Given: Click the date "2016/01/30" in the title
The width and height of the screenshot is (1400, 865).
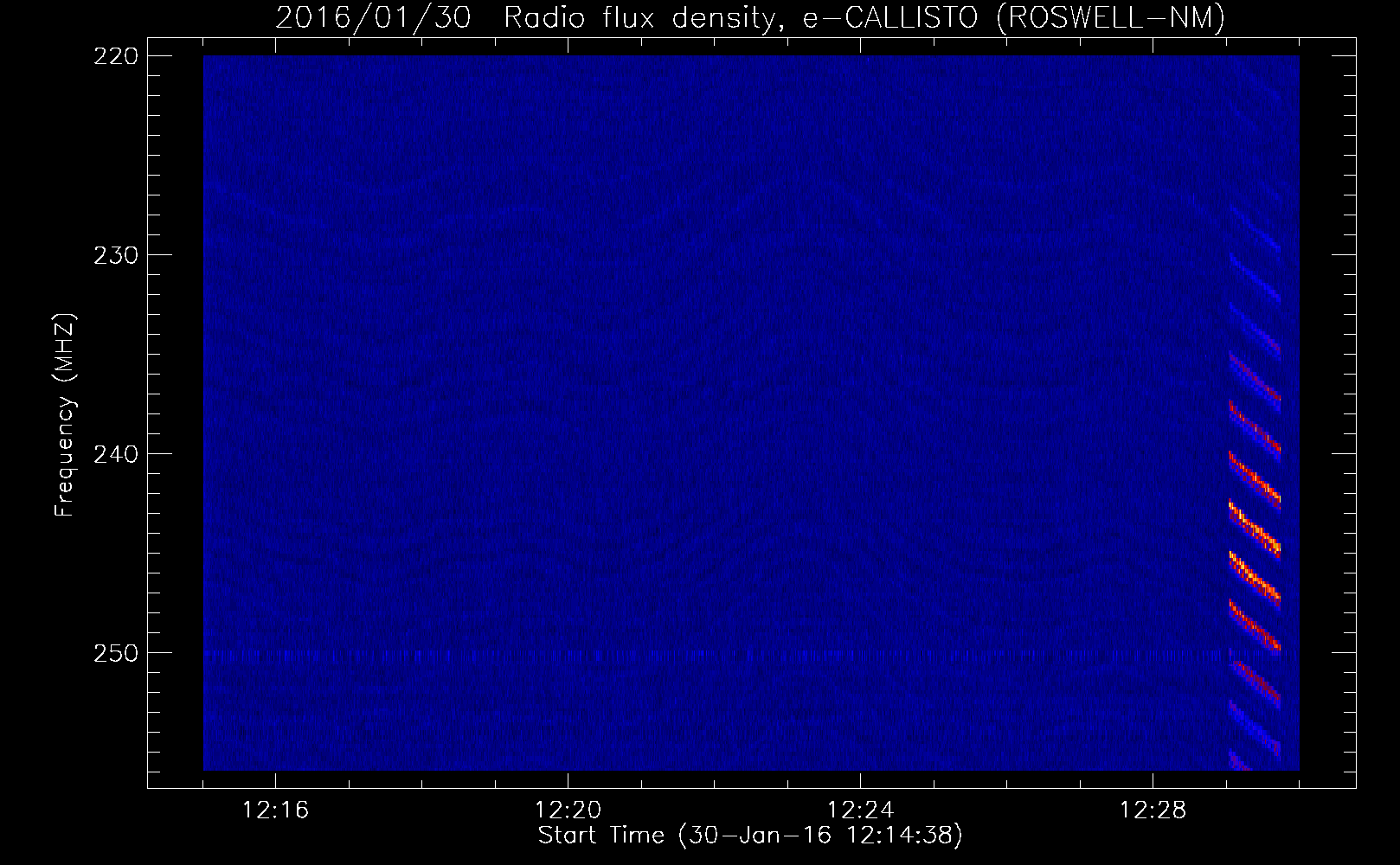Looking at the screenshot, I should pyautogui.click(x=373, y=17).
